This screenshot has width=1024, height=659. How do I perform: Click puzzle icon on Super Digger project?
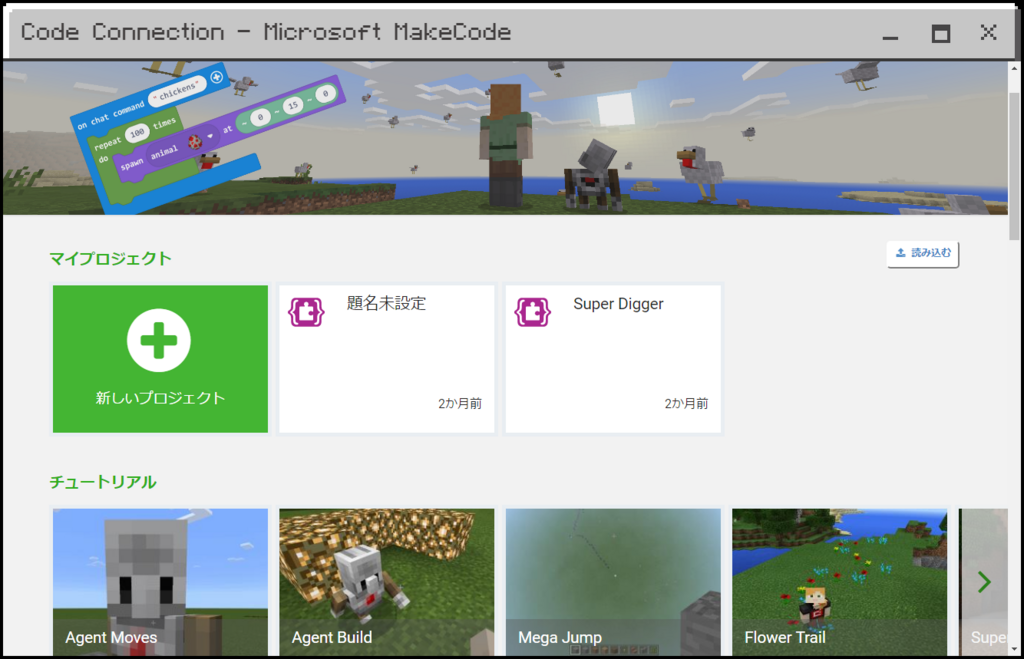(533, 312)
